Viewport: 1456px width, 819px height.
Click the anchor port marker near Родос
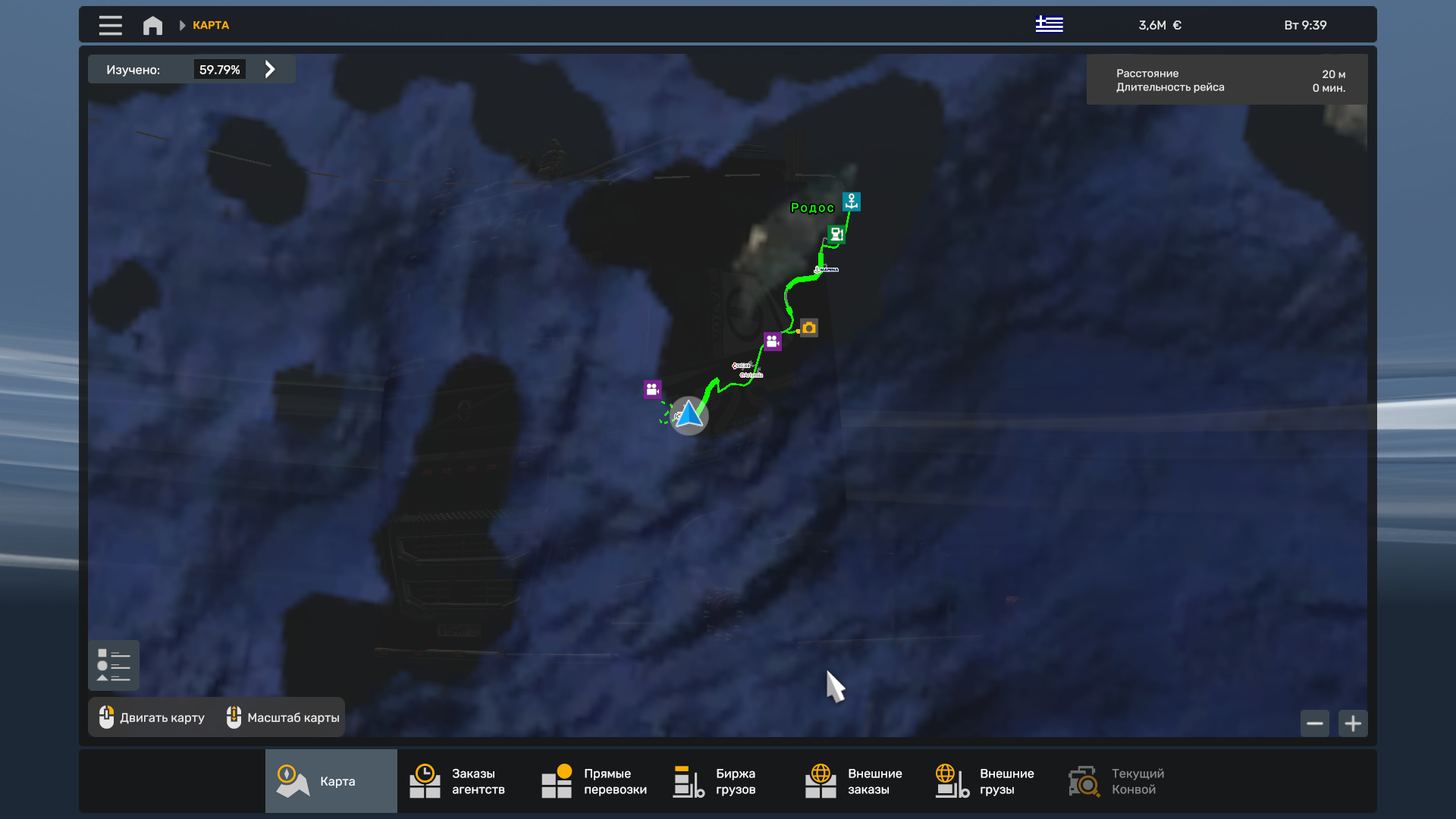[852, 202]
